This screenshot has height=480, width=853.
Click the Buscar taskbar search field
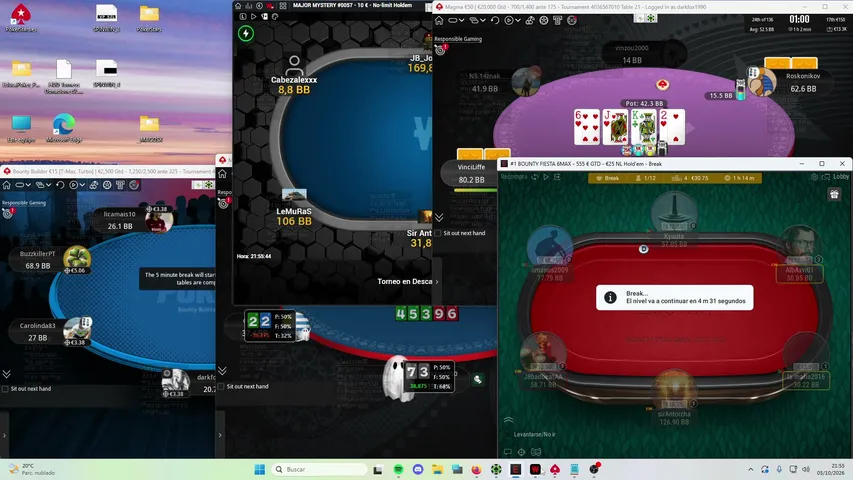coord(319,469)
